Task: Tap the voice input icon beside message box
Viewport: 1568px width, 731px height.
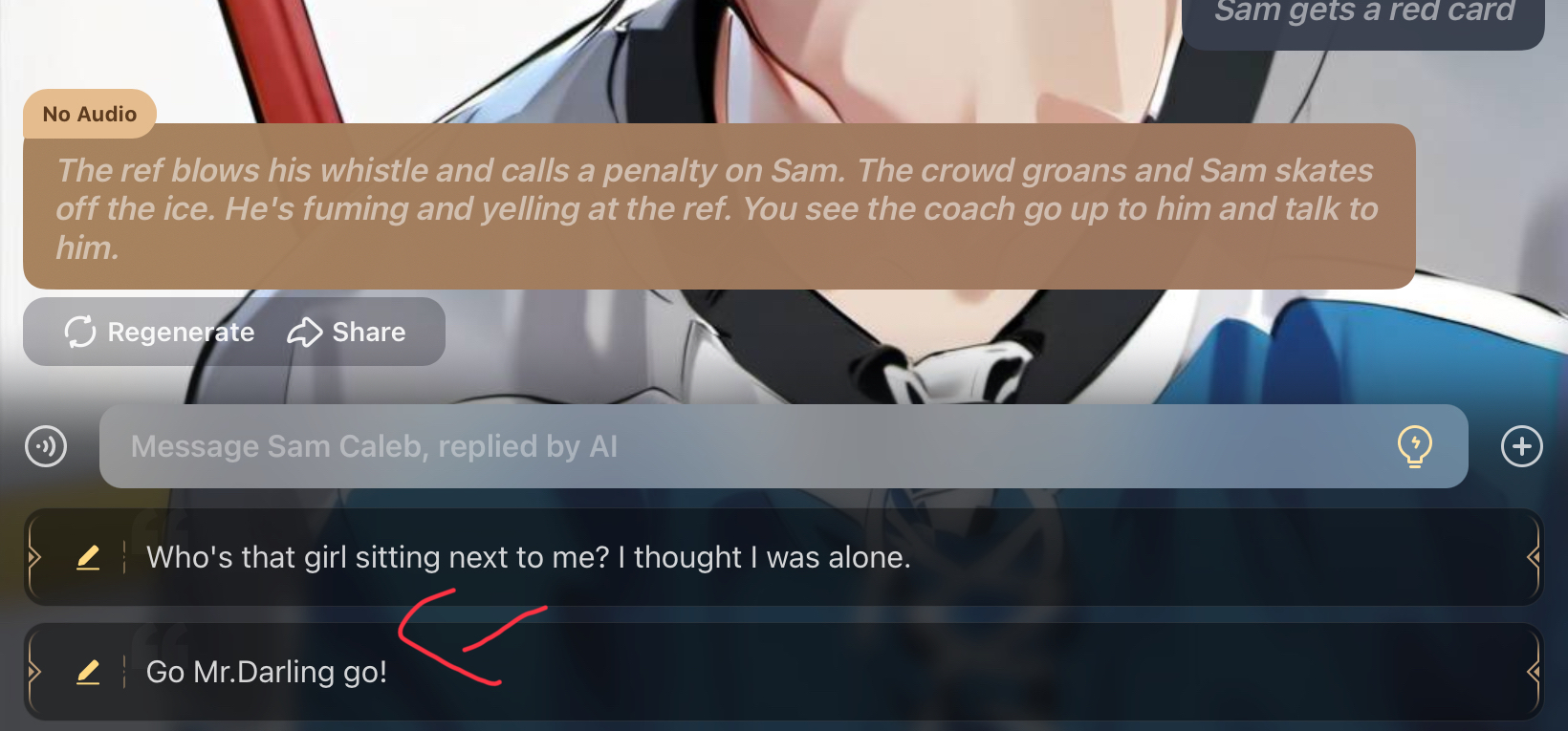Action: click(46, 446)
